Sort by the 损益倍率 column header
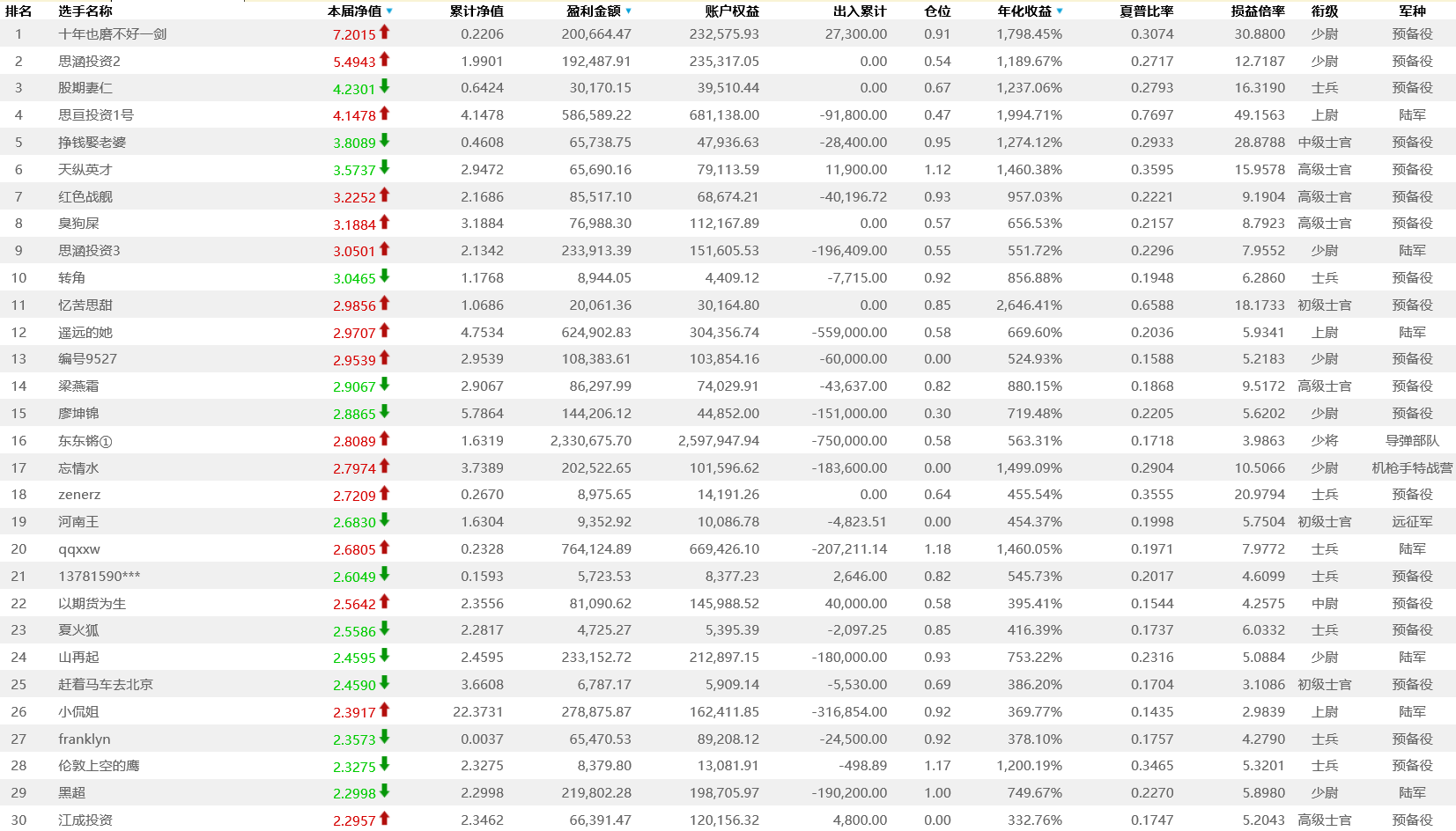This screenshot has width=1456, height=831. tap(1258, 11)
